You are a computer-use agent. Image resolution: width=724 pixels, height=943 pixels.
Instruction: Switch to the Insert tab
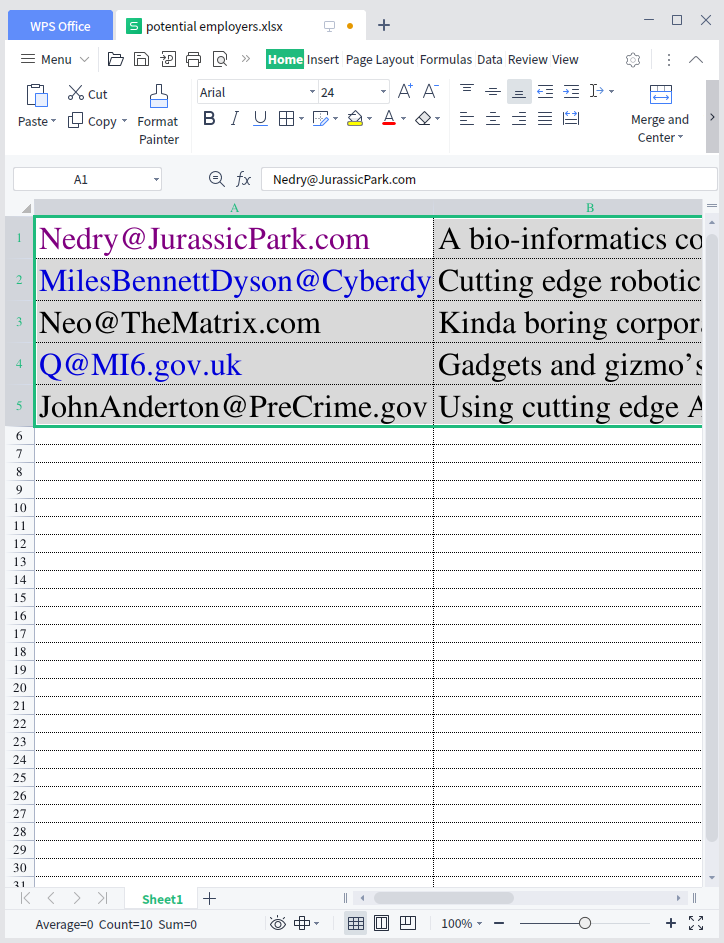323,59
